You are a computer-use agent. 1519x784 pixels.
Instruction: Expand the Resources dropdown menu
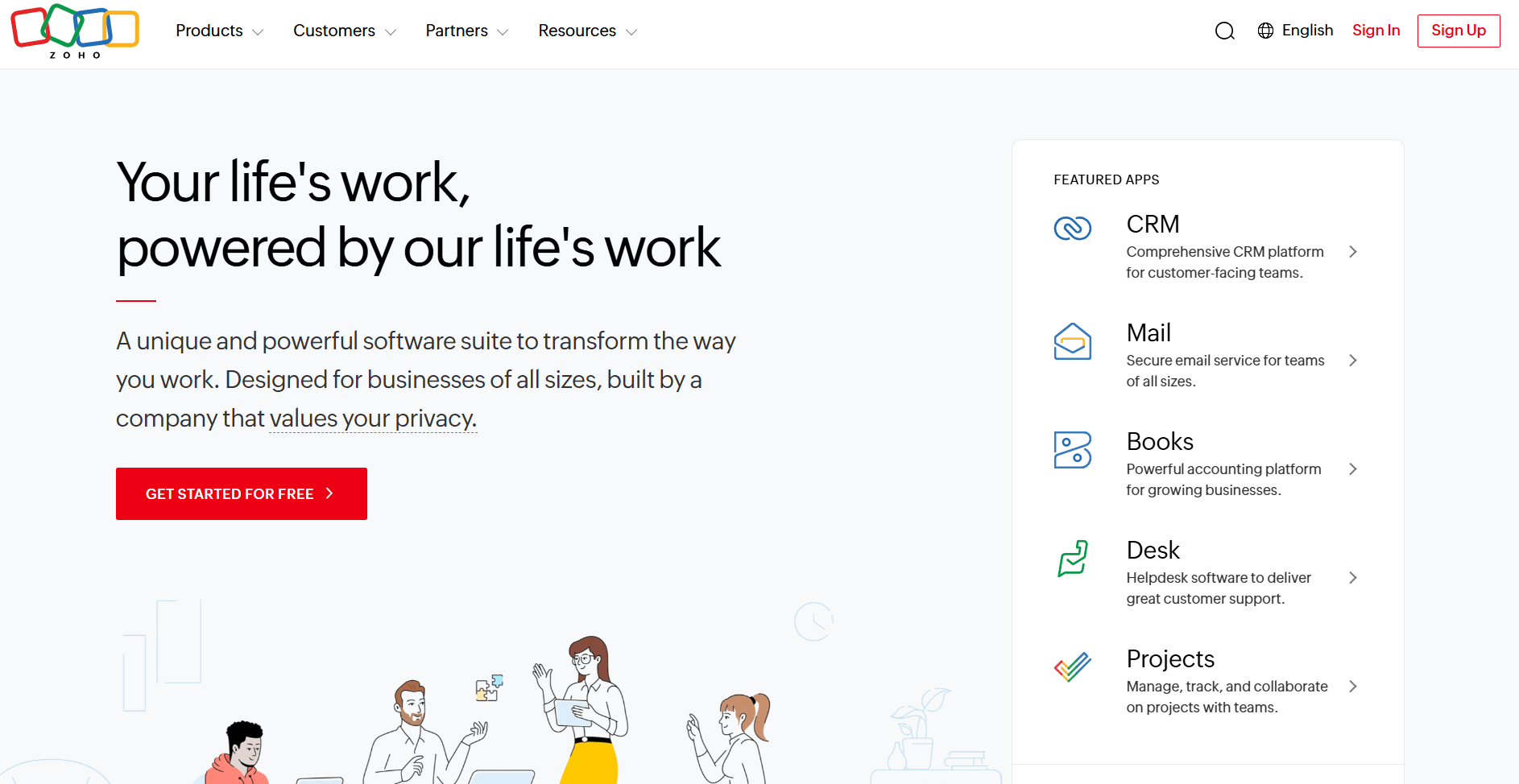click(587, 31)
